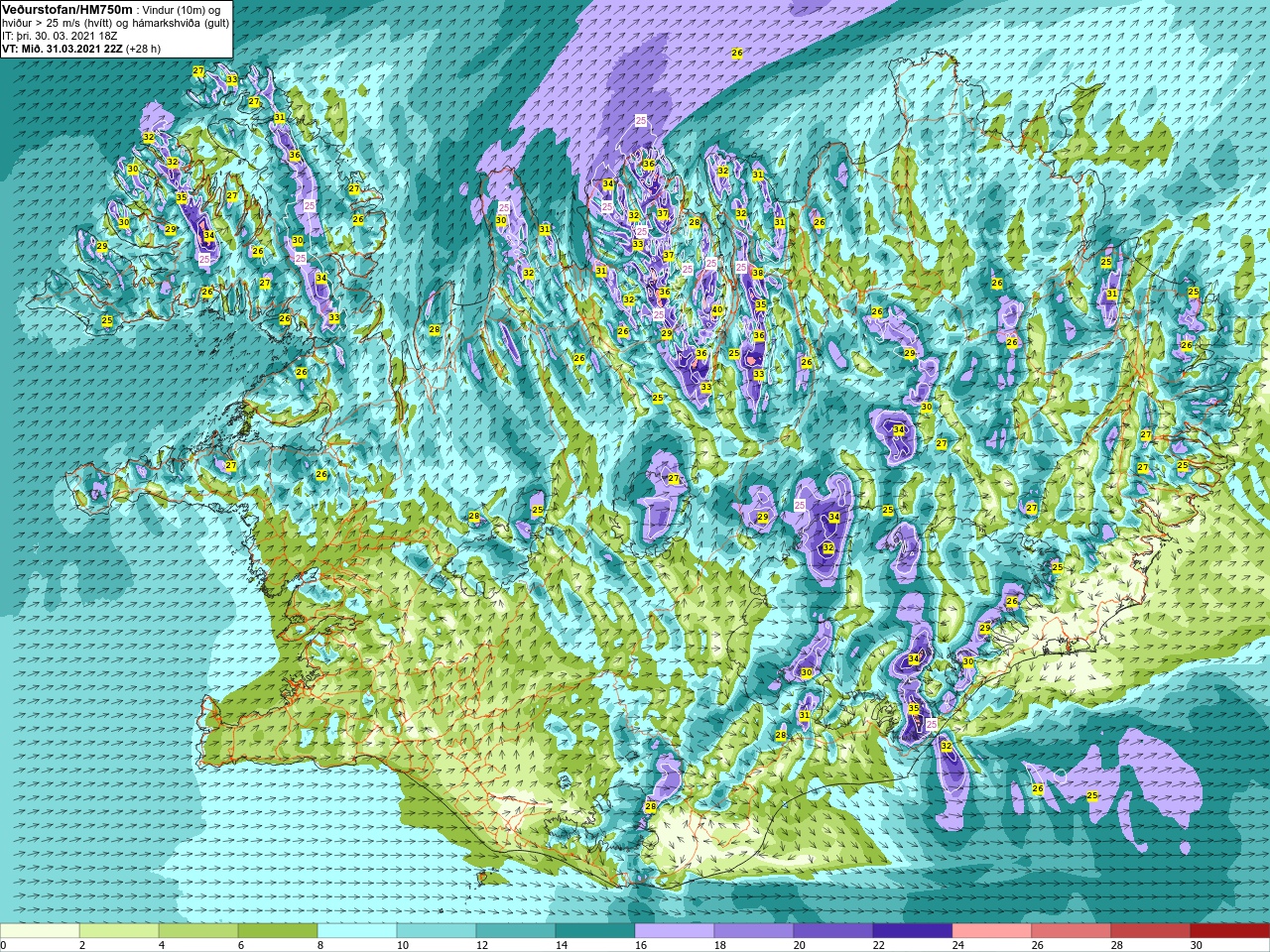1270x952 pixels.
Task: Click the 6–8 m/s olive green legend swatch
Action: (x=278, y=931)
